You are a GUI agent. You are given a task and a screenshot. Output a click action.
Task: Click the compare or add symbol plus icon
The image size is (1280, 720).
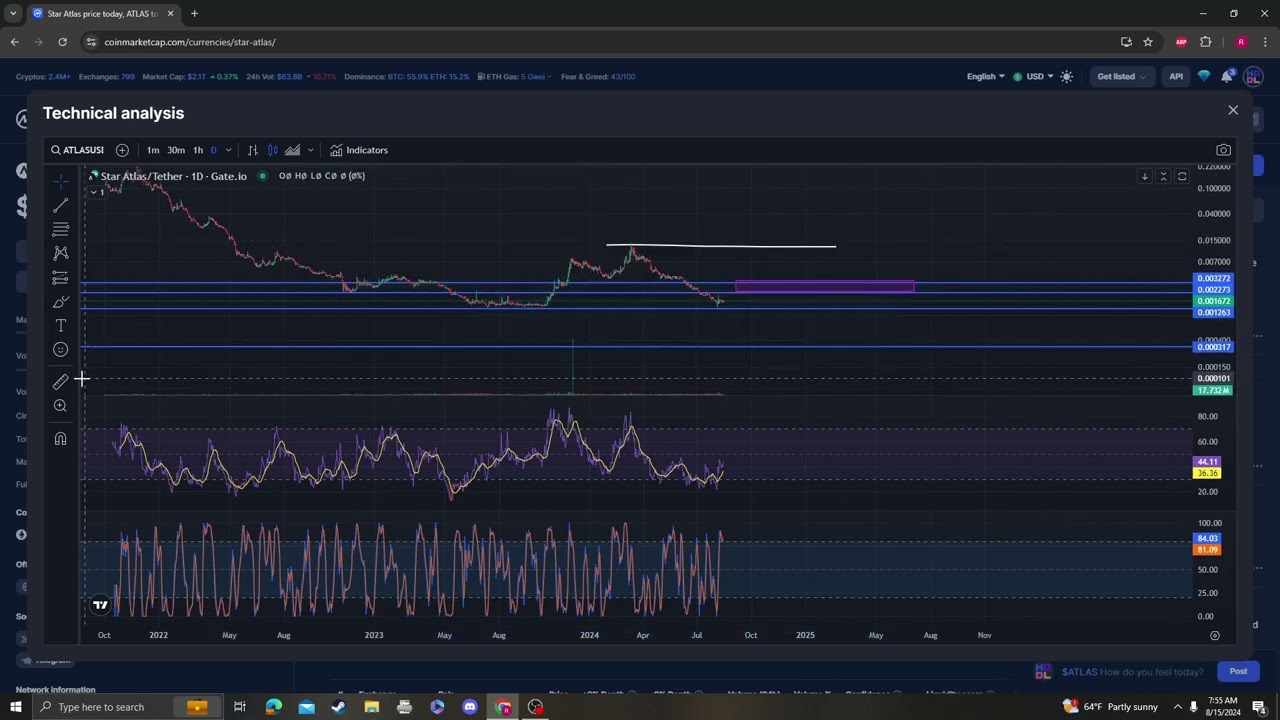122,150
